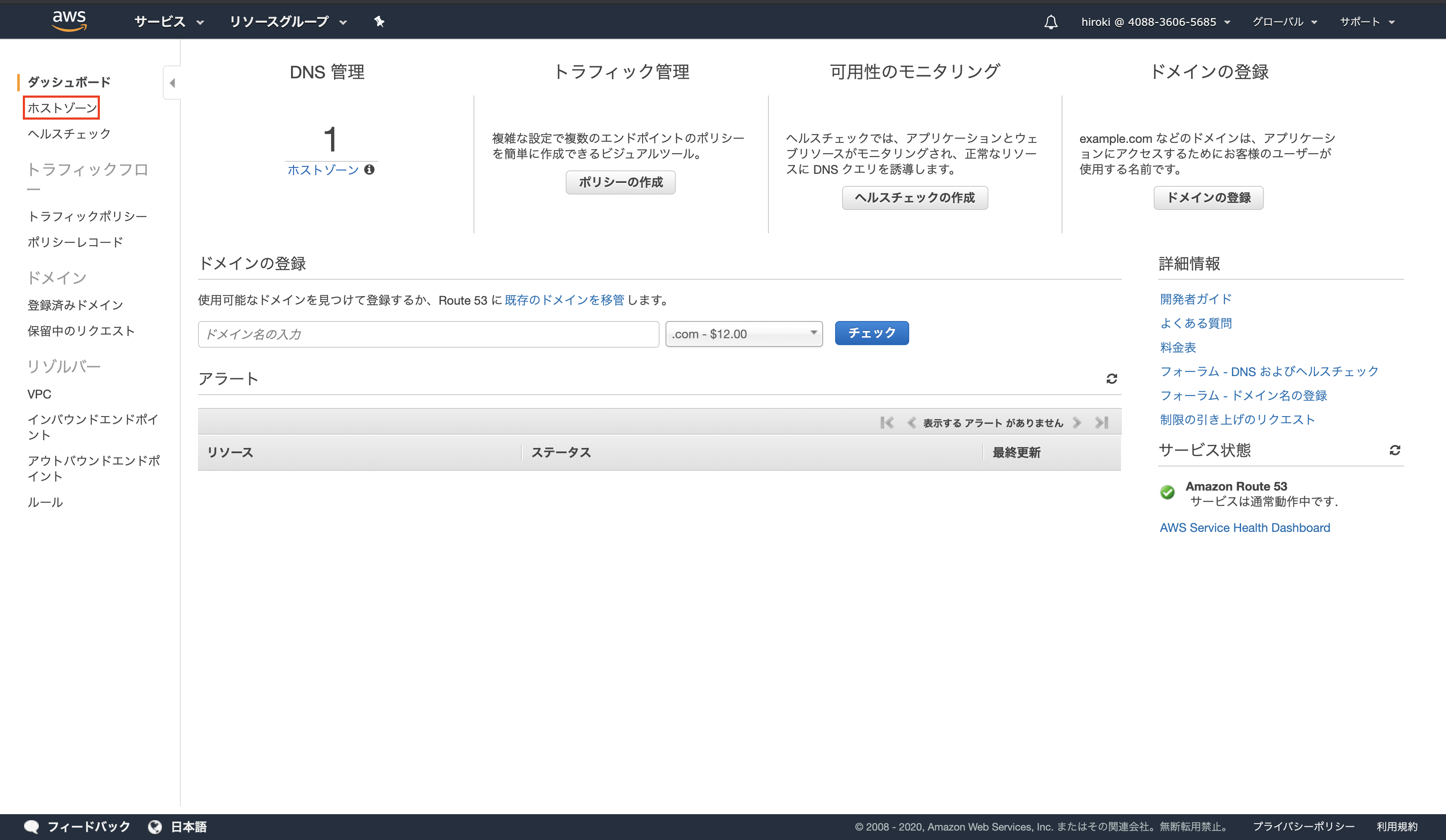This screenshot has height=840, width=1446.
Task: Jump to the last page of alerts
Action: tap(1101, 422)
